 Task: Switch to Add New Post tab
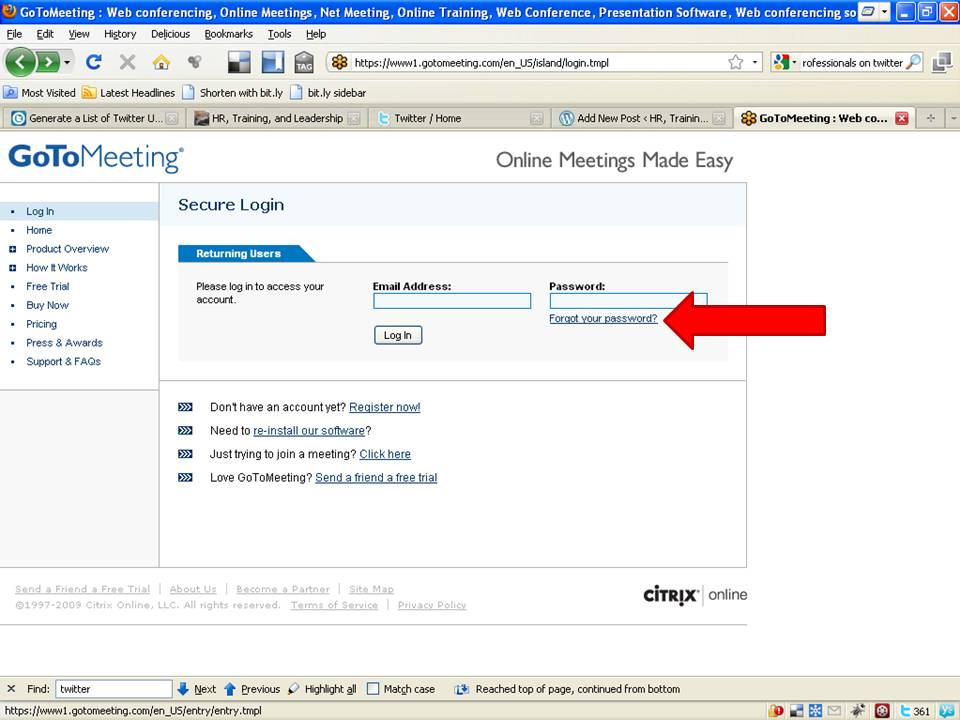click(642, 118)
